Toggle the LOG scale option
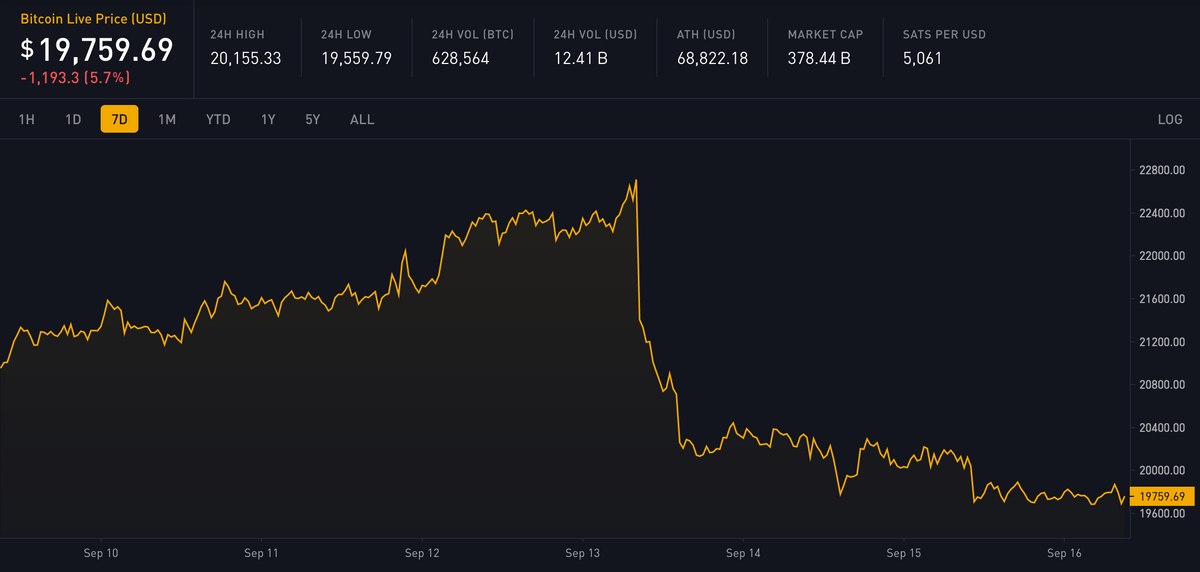1200x572 pixels. coord(1170,119)
